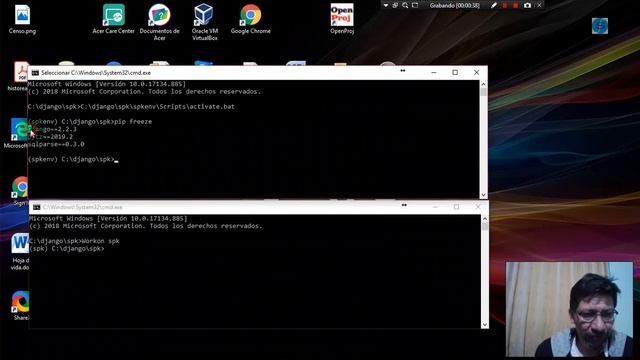Click the lower cmd scrollbar thumb
640x360 pixels.
point(485,227)
